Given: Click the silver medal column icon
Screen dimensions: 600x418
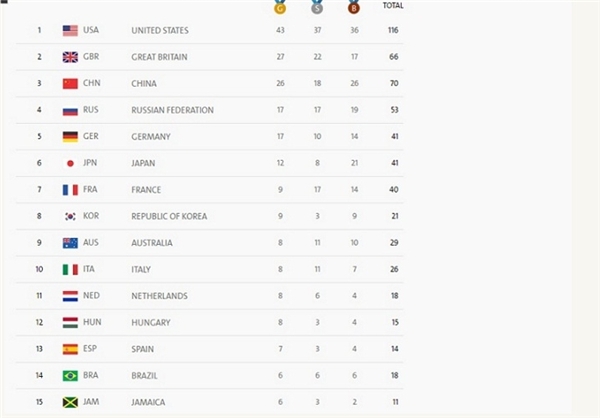Looking at the screenshot, I should [317, 7].
